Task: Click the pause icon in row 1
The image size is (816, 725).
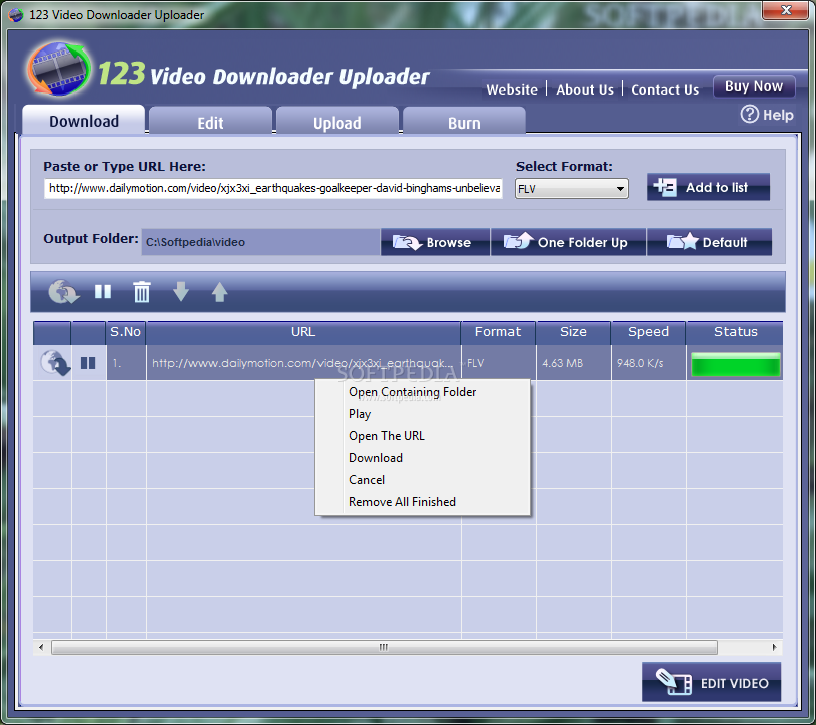Action: [88, 363]
